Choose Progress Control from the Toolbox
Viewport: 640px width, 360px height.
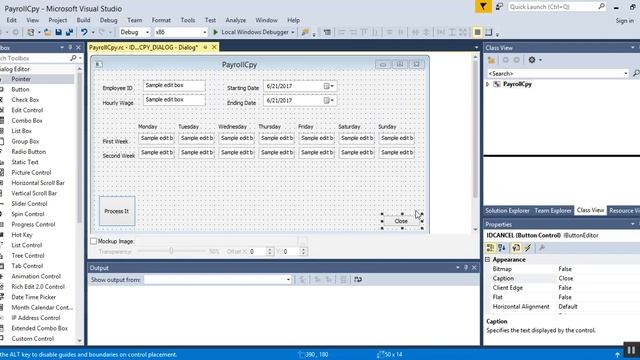point(33,224)
